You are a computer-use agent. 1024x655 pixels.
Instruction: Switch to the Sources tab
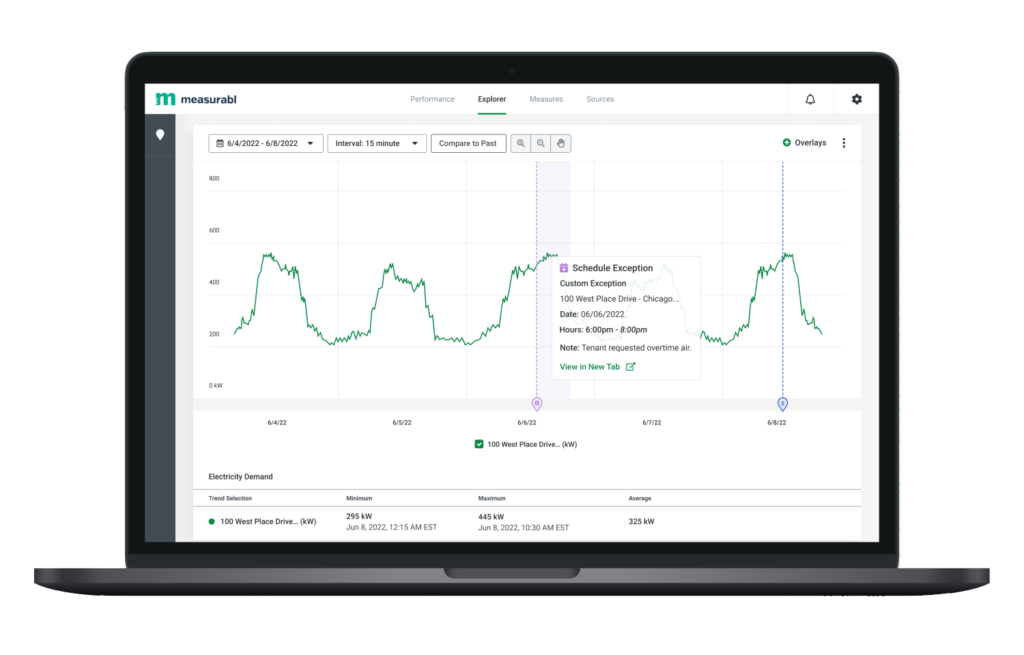pos(600,99)
